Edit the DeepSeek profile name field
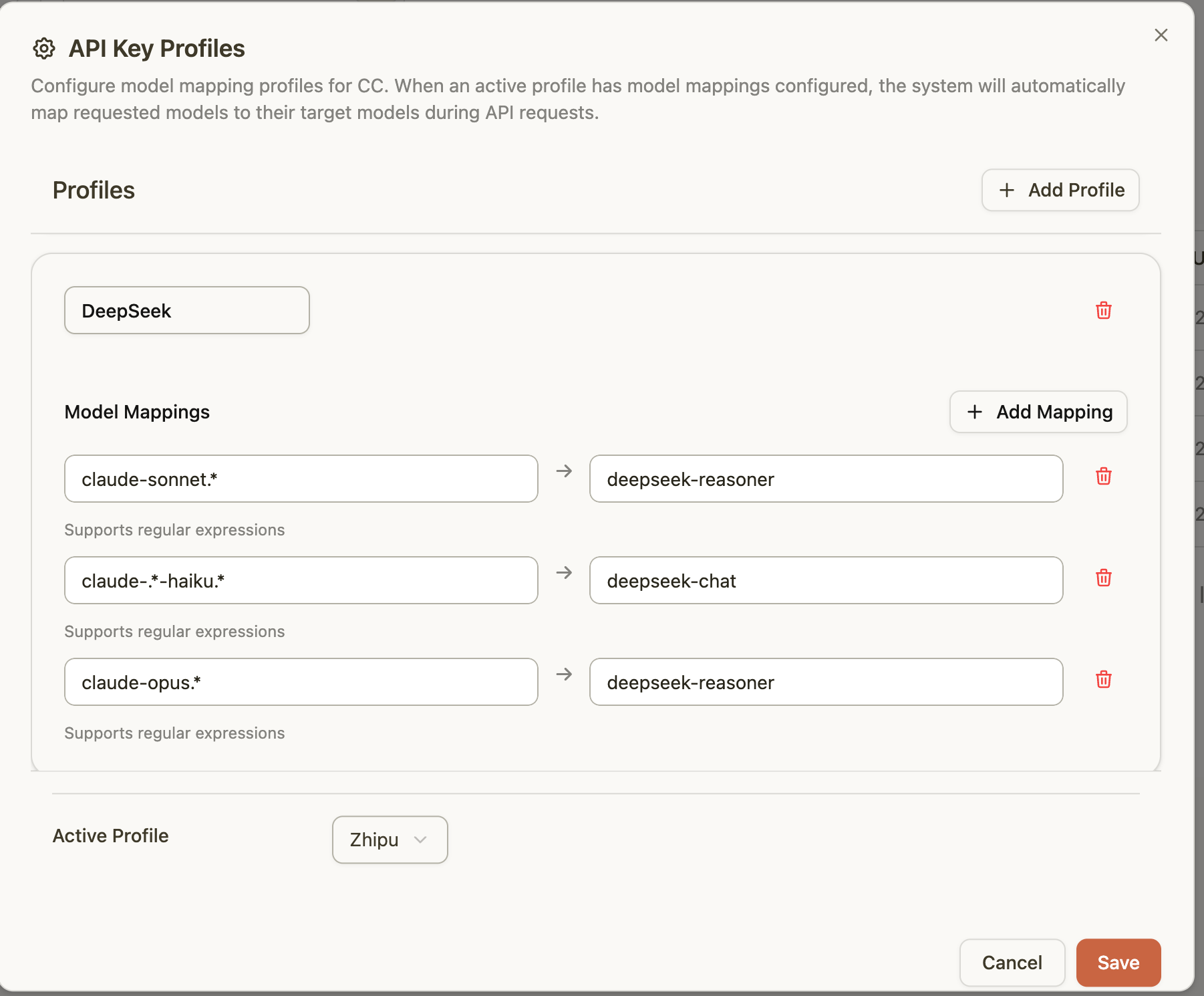This screenshot has width=1204, height=996. (x=187, y=310)
